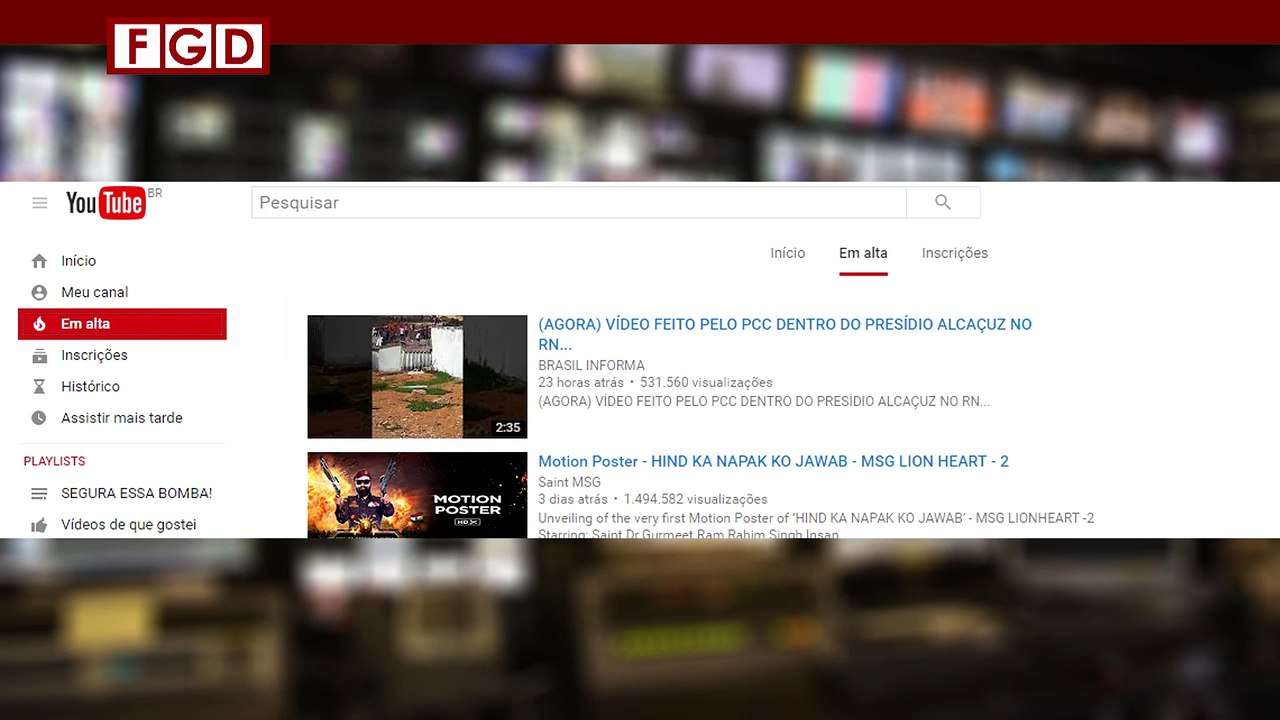The height and width of the screenshot is (720, 1280).
Task: Click the magnifying glass search button
Action: [943, 202]
